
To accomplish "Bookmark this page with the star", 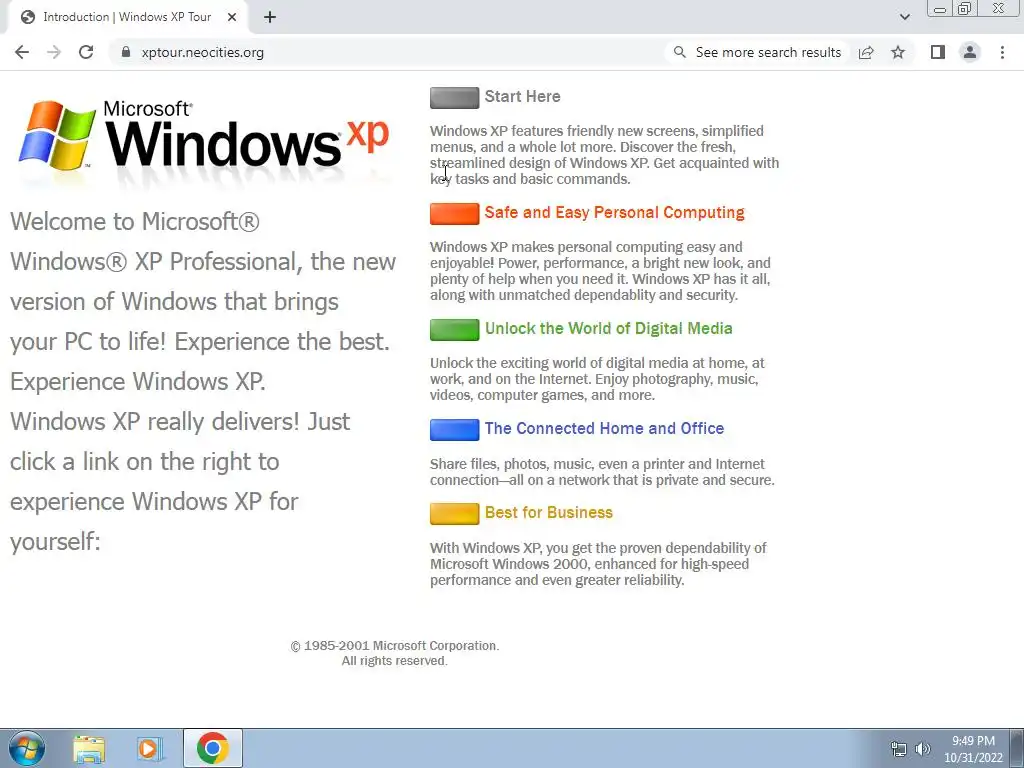I will click(x=898, y=52).
